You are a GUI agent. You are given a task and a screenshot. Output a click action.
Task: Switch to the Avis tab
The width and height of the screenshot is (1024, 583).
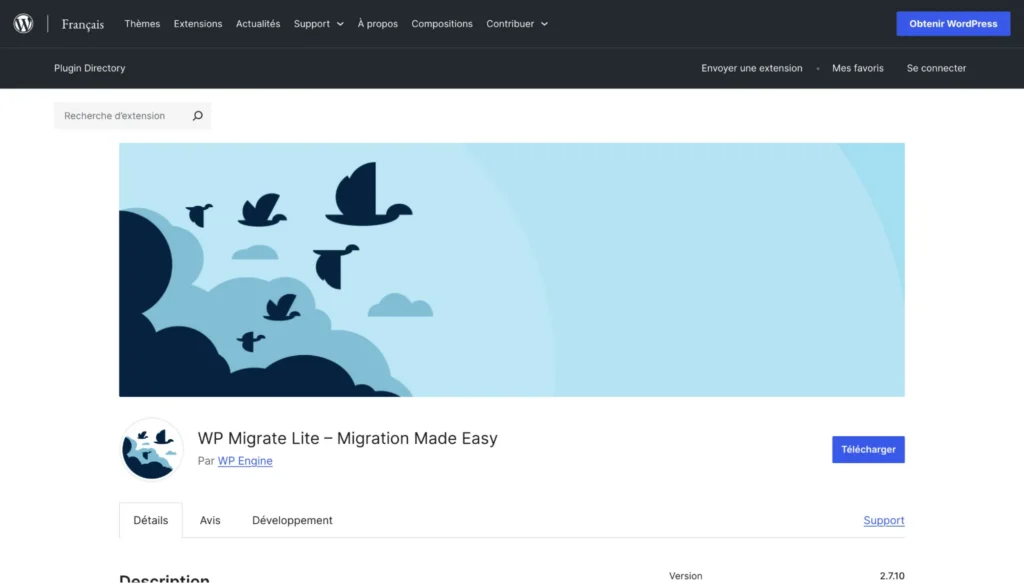click(x=210, y=520)
